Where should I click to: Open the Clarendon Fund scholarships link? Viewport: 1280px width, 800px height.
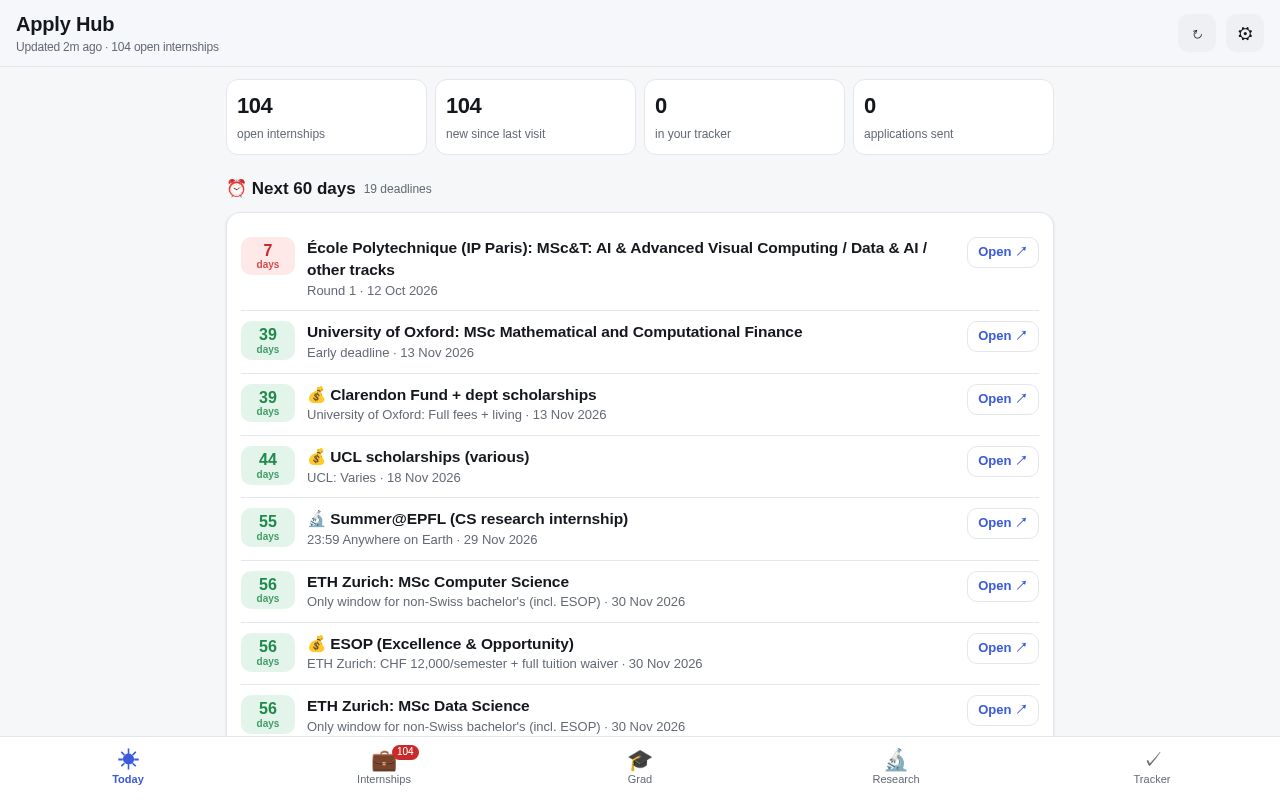1002,399
